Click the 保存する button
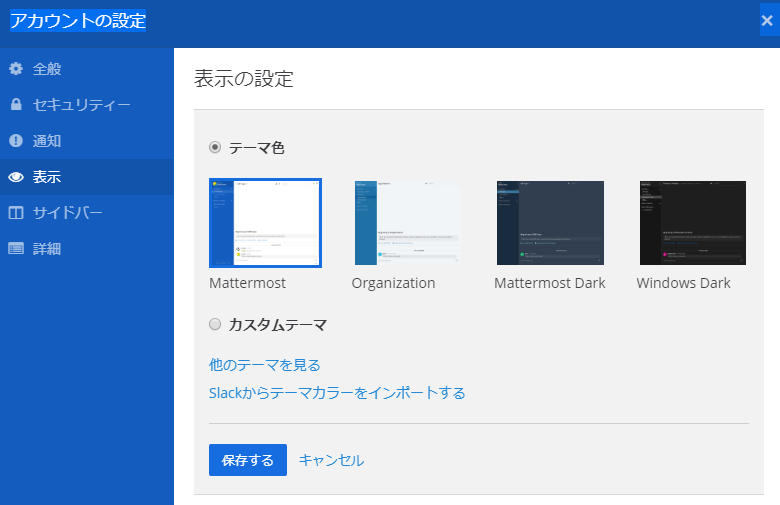 248,460
